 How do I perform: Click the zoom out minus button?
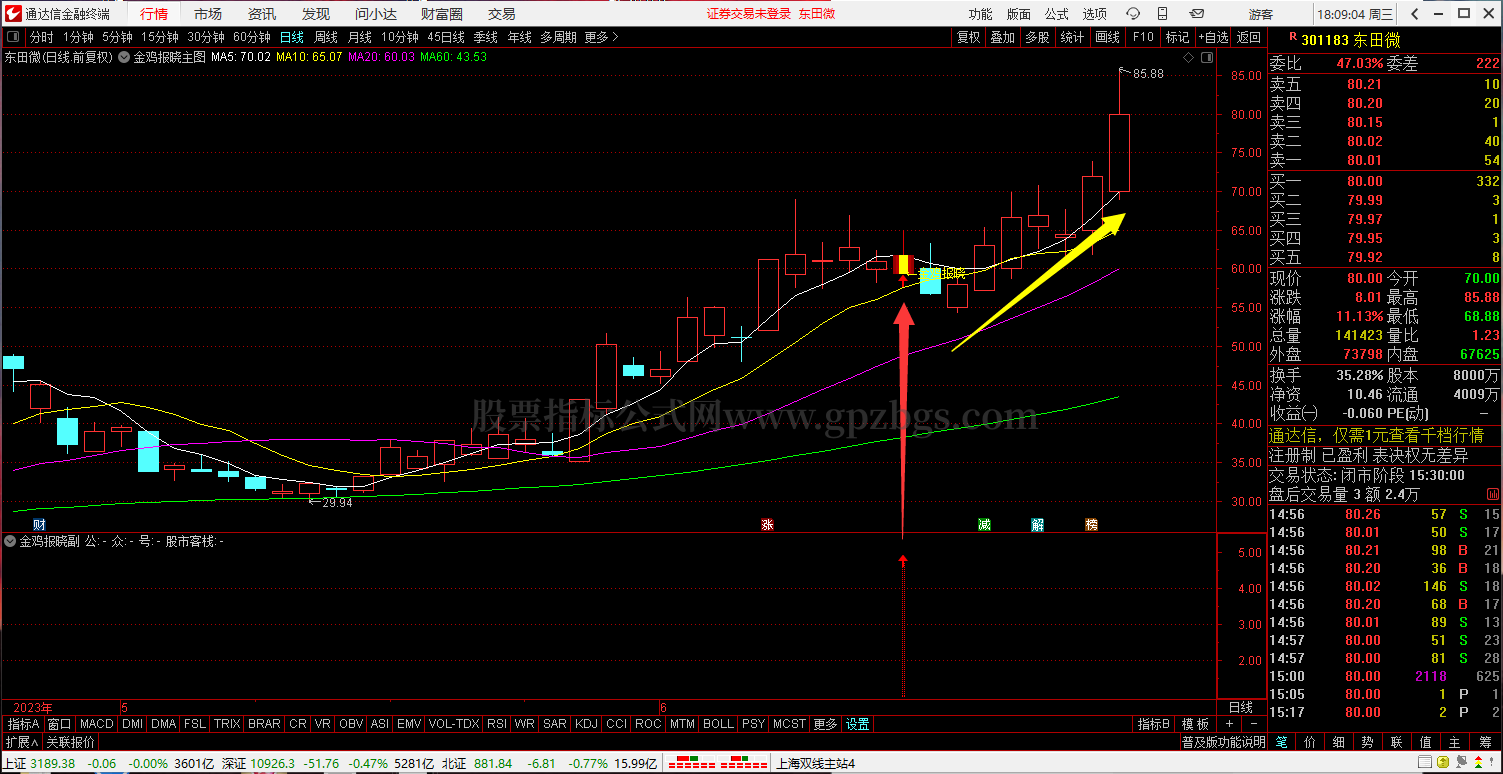point(1252,724)
